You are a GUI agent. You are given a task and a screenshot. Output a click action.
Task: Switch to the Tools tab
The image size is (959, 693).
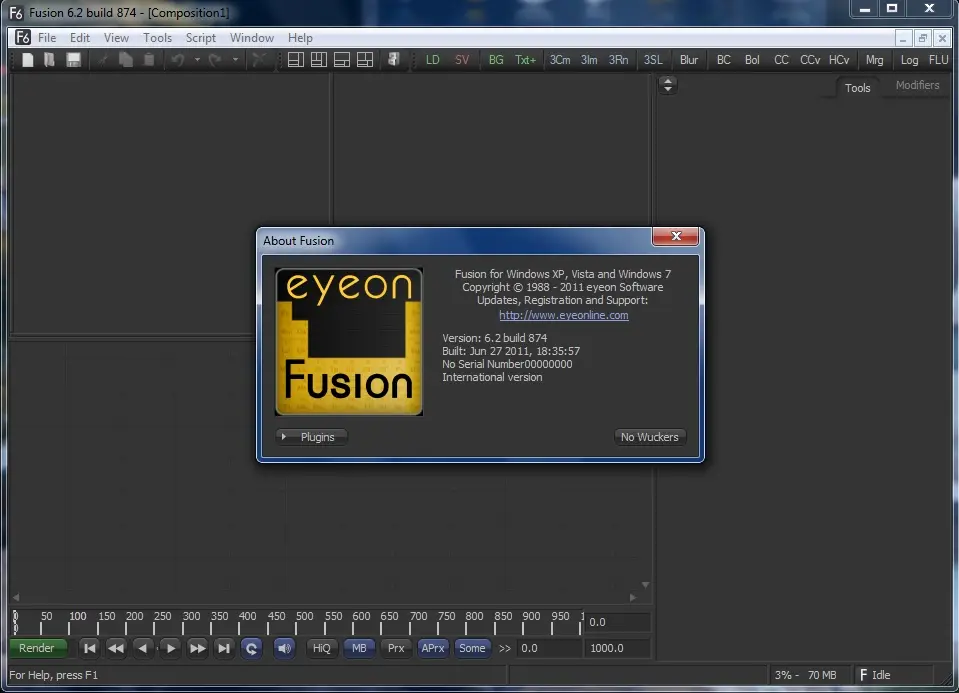point(857,87)
